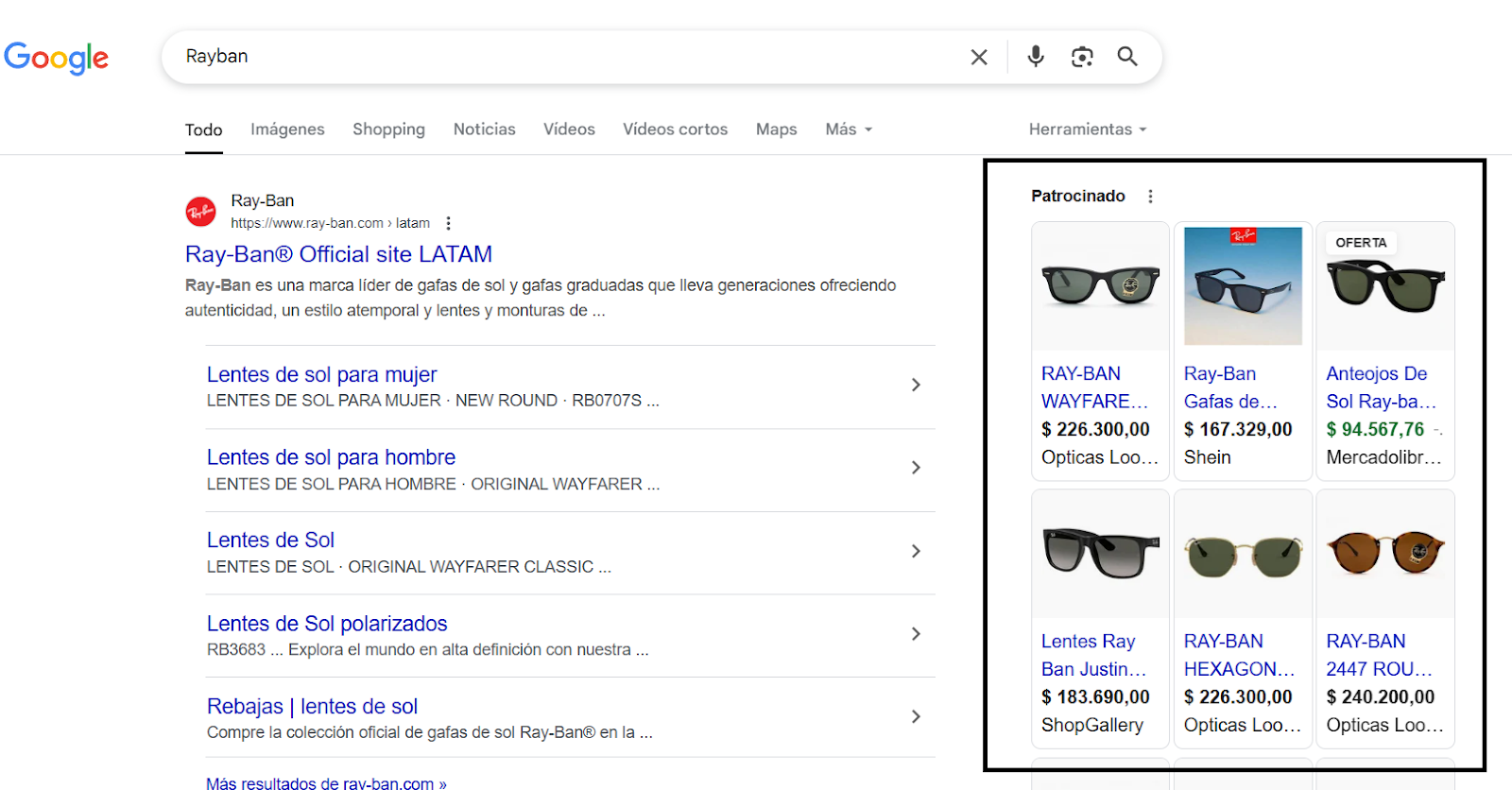Open Google Lens image search icon
Image resolution: width=1512 pixels, height=790 pixels.
click(x=1082, y=57)
